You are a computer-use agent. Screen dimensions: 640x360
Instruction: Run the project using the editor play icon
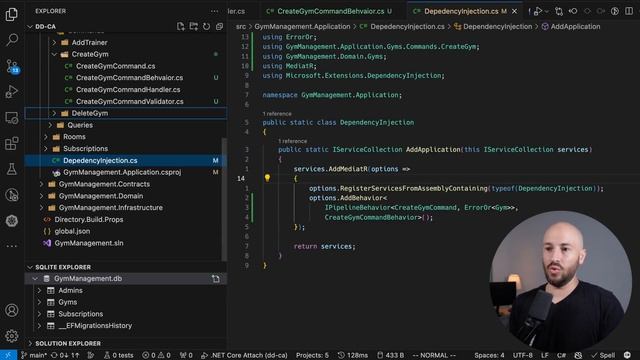point(538,11)
